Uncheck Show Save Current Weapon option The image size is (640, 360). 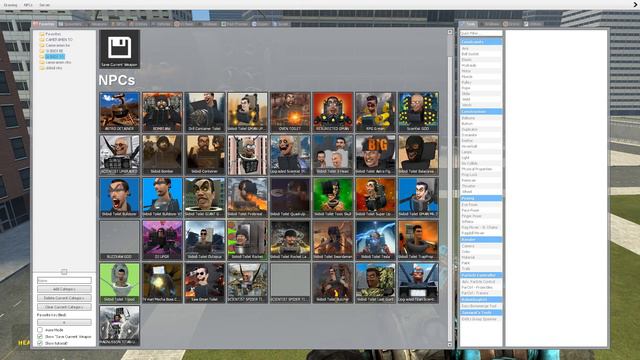[x=40, y=337]
